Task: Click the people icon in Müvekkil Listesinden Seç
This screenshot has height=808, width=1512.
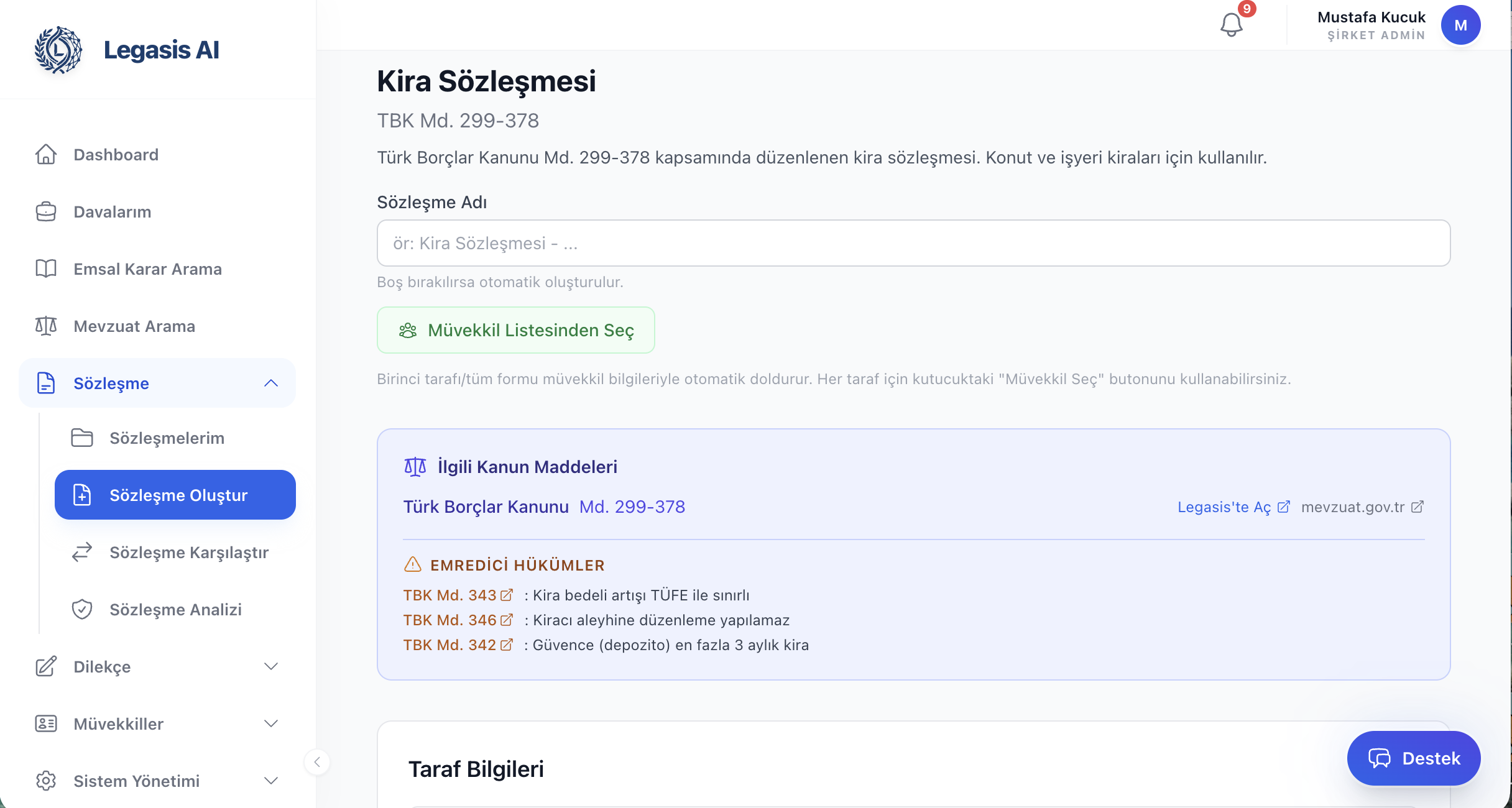Action: click(x=408, y=330)
